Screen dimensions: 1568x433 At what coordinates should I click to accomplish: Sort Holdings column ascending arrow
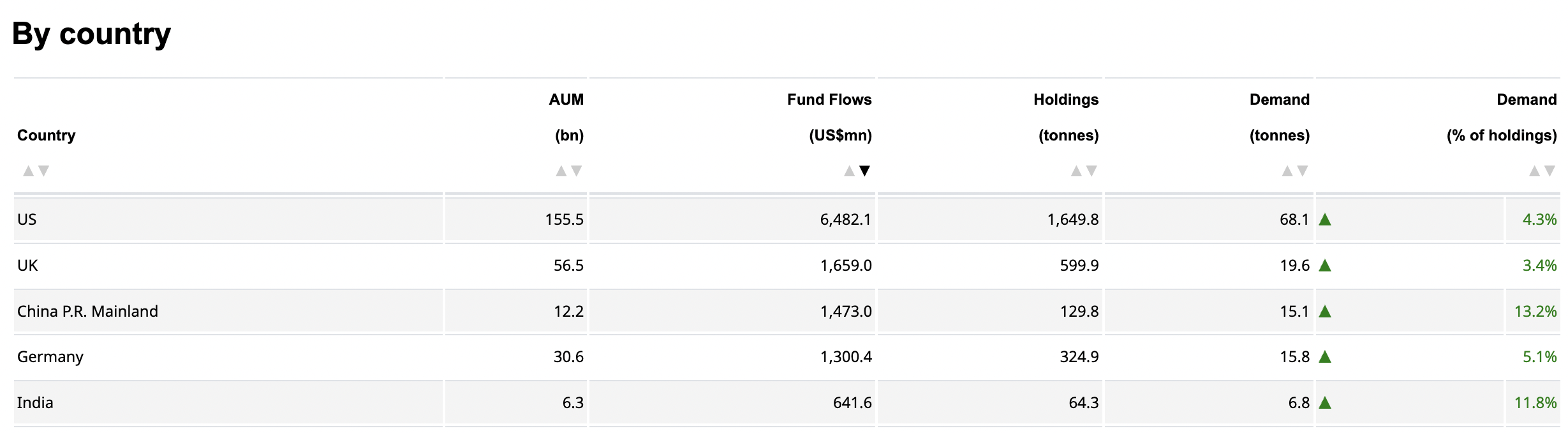(1076, 171)
